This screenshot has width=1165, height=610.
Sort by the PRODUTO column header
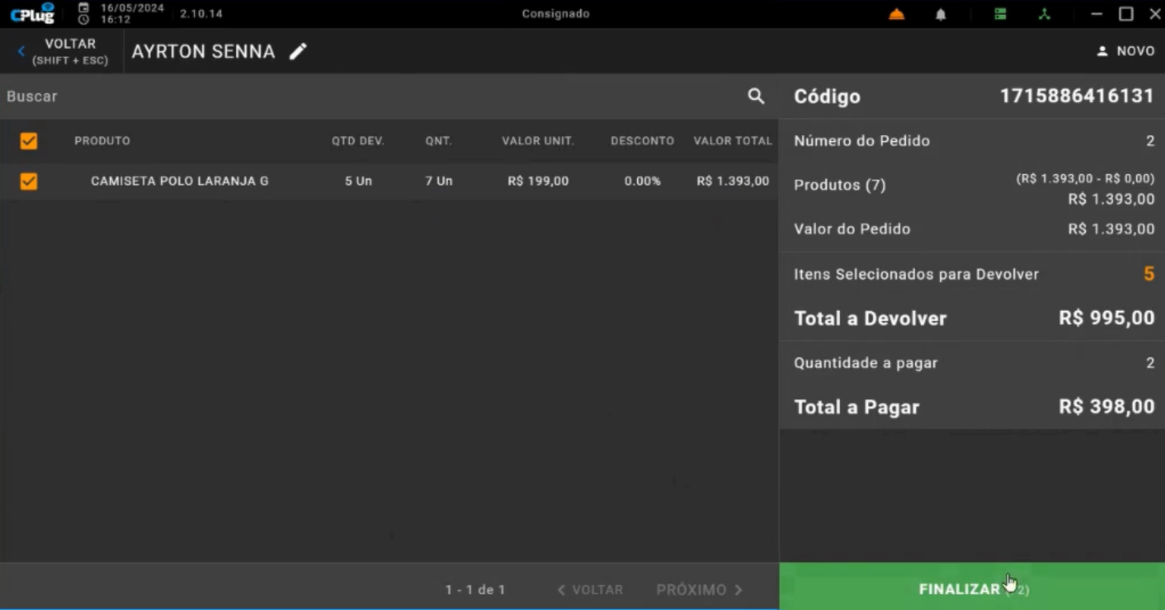tap(102, 141)
